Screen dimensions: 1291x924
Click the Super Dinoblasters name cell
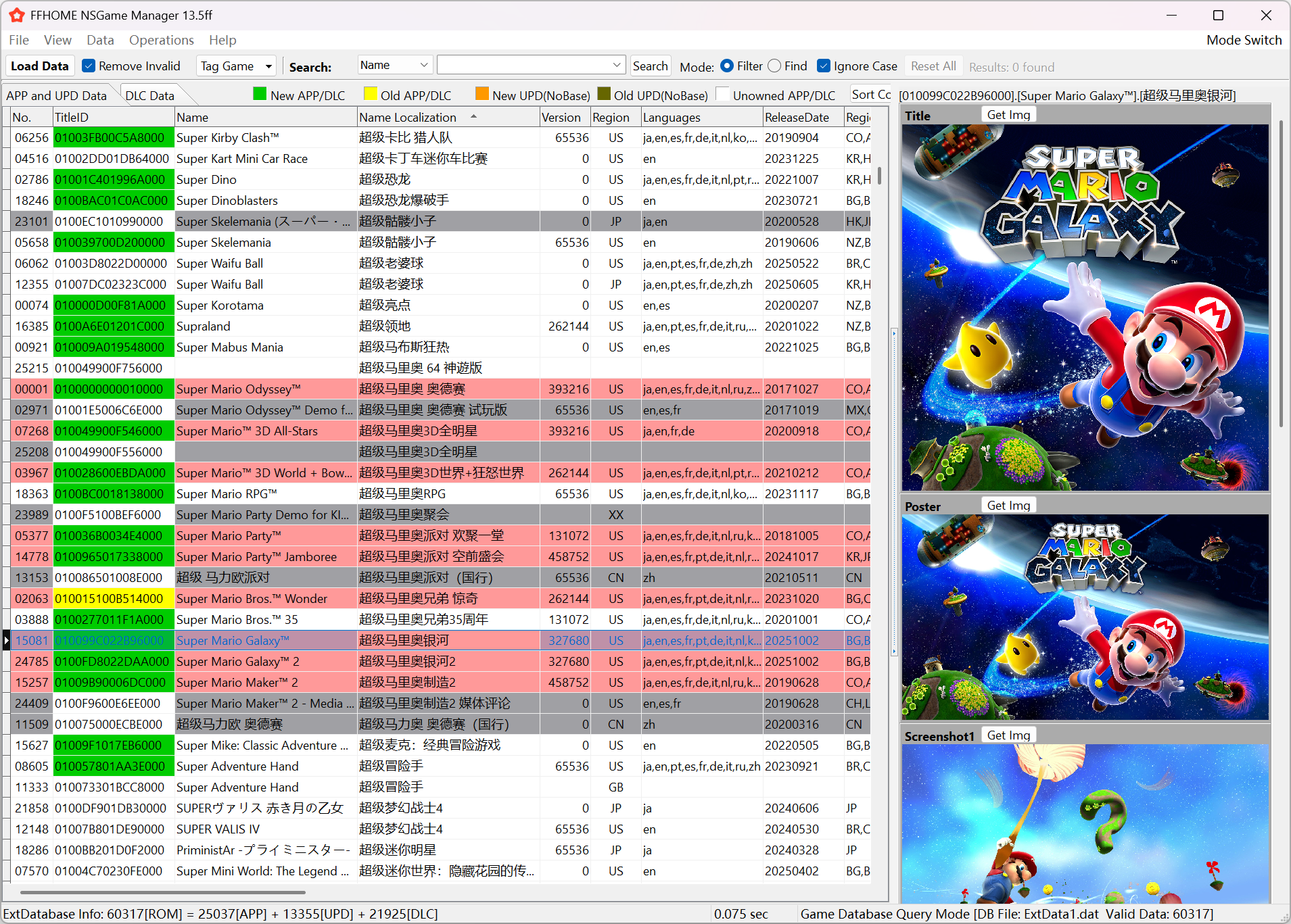point(266,200)
